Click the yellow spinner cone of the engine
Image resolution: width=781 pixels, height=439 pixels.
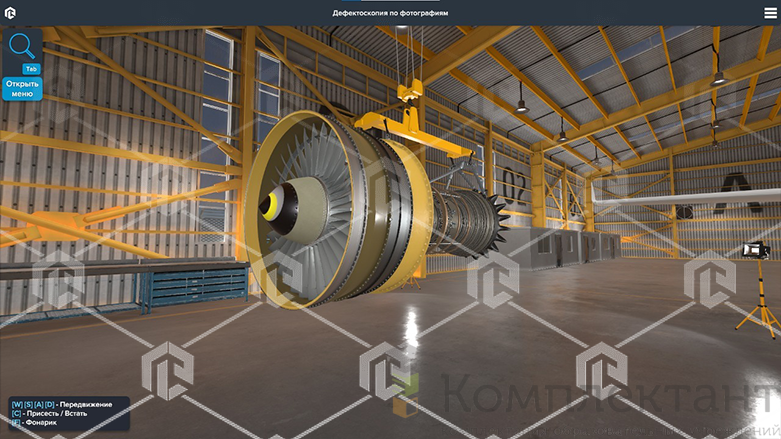(270, 205)
